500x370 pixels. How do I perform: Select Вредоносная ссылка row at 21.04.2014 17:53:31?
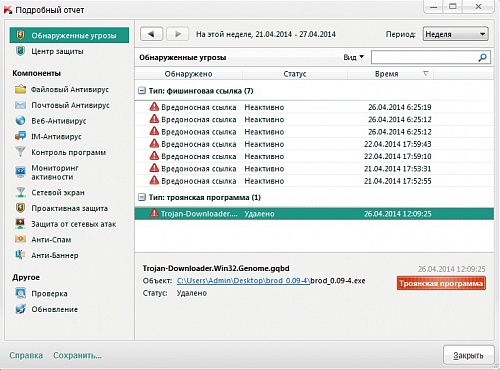click(x=314, y=168)
